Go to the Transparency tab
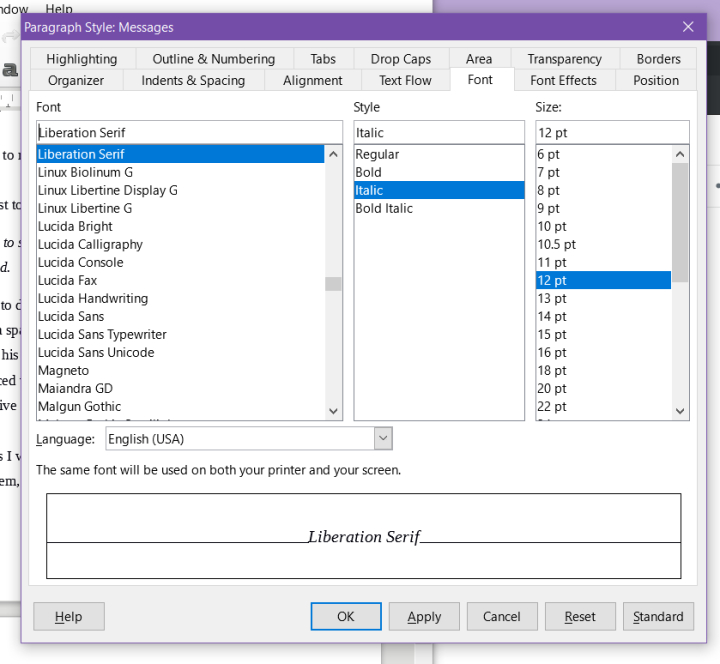Viewport: 720px width, 664px height. pos(565,59)
